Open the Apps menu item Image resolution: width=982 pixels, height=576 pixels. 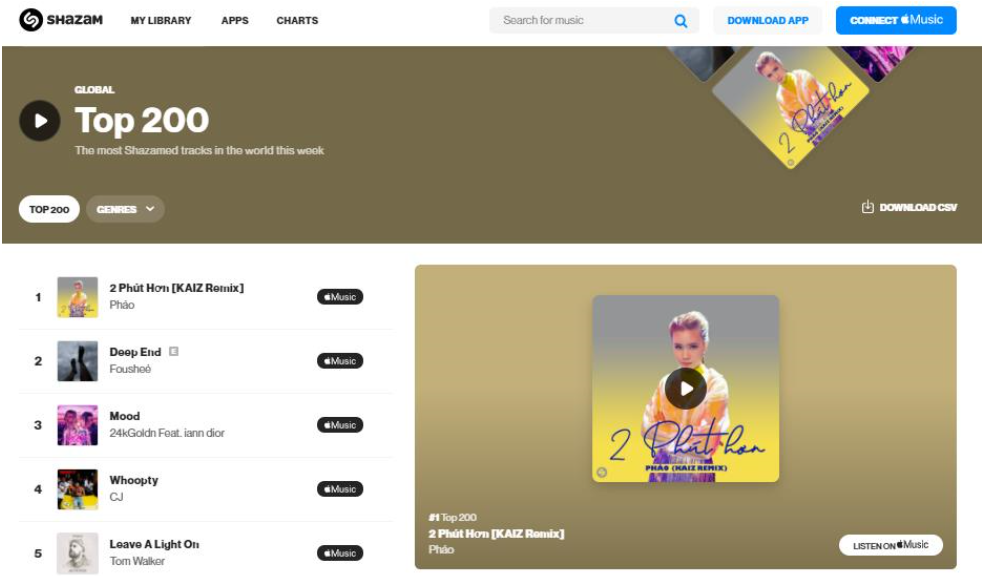(x=235, y=21)
